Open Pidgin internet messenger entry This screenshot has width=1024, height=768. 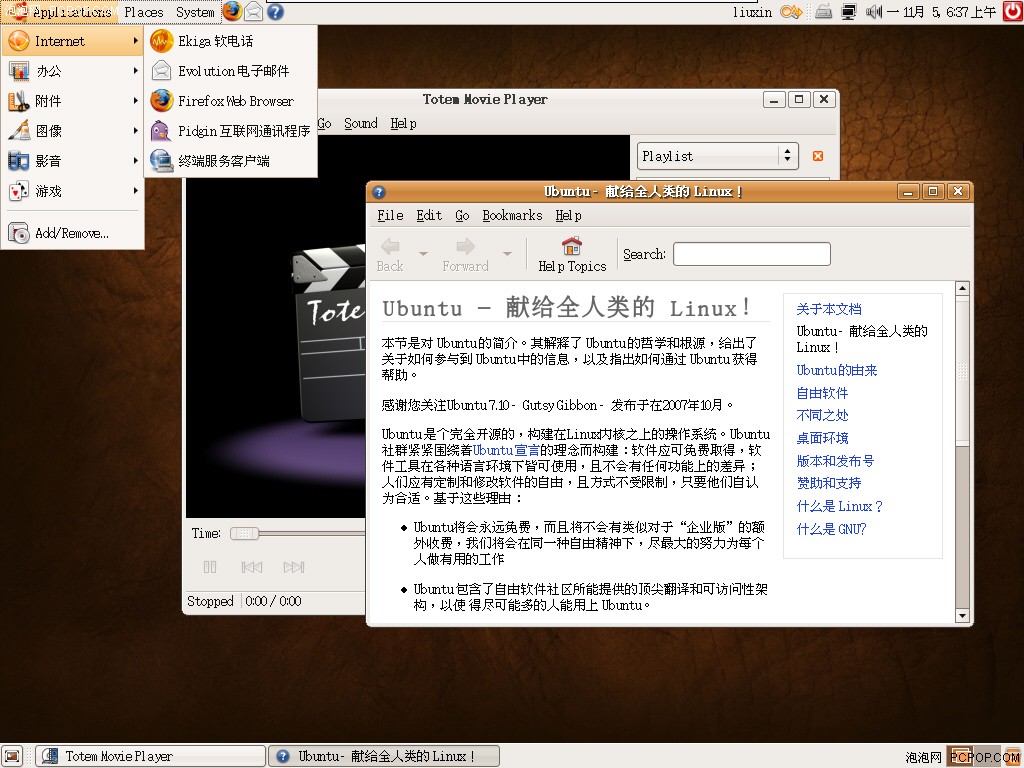[231, 131]
